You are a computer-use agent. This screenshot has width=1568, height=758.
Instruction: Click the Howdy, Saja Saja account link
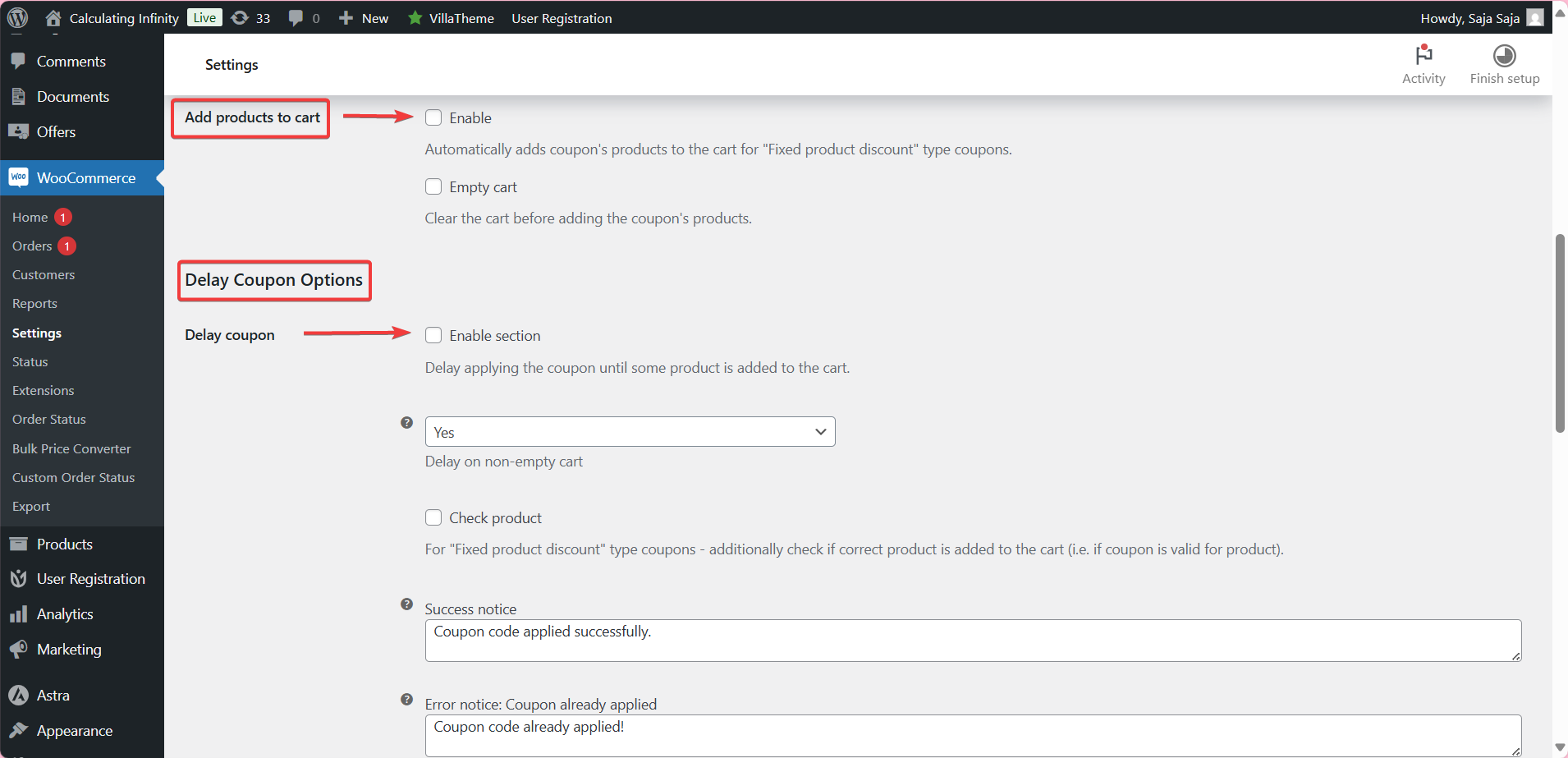point(1469,18)
